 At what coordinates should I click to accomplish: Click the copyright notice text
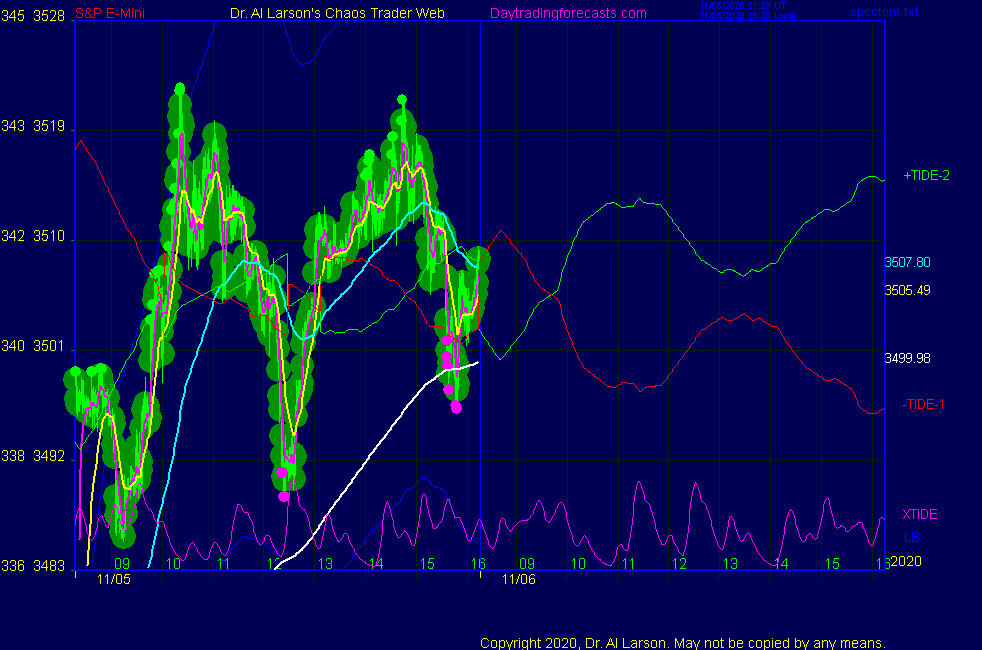point(683,642)
